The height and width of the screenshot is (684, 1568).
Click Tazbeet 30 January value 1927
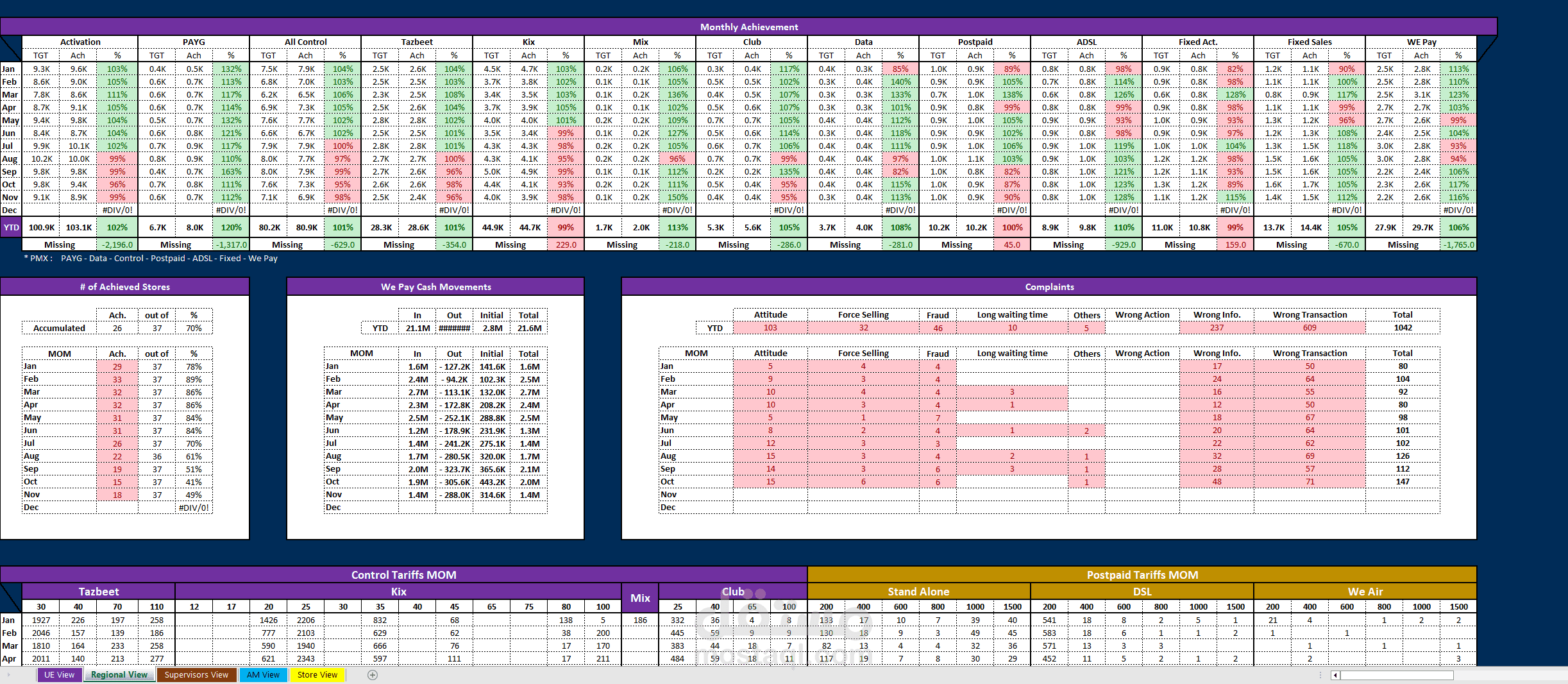tap(41, 620)
